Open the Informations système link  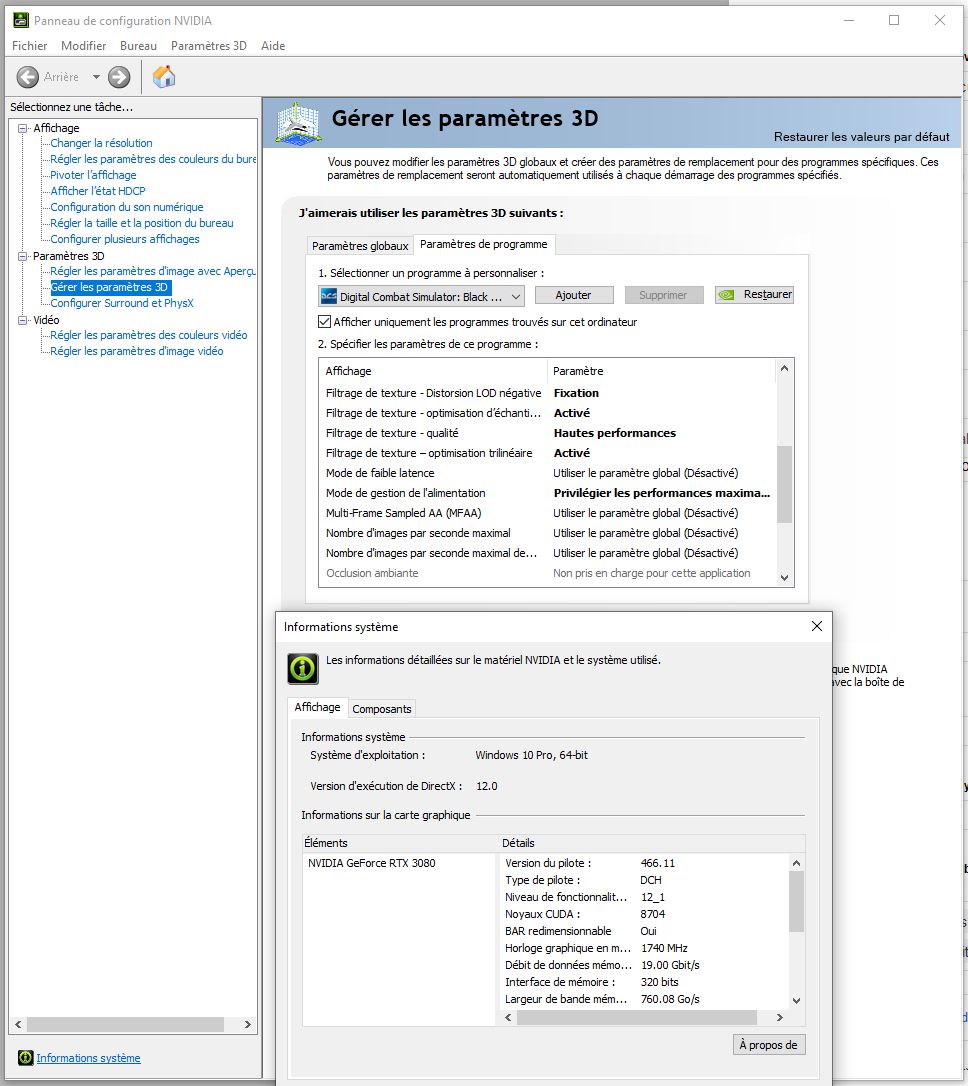(x=88, y=1058)
